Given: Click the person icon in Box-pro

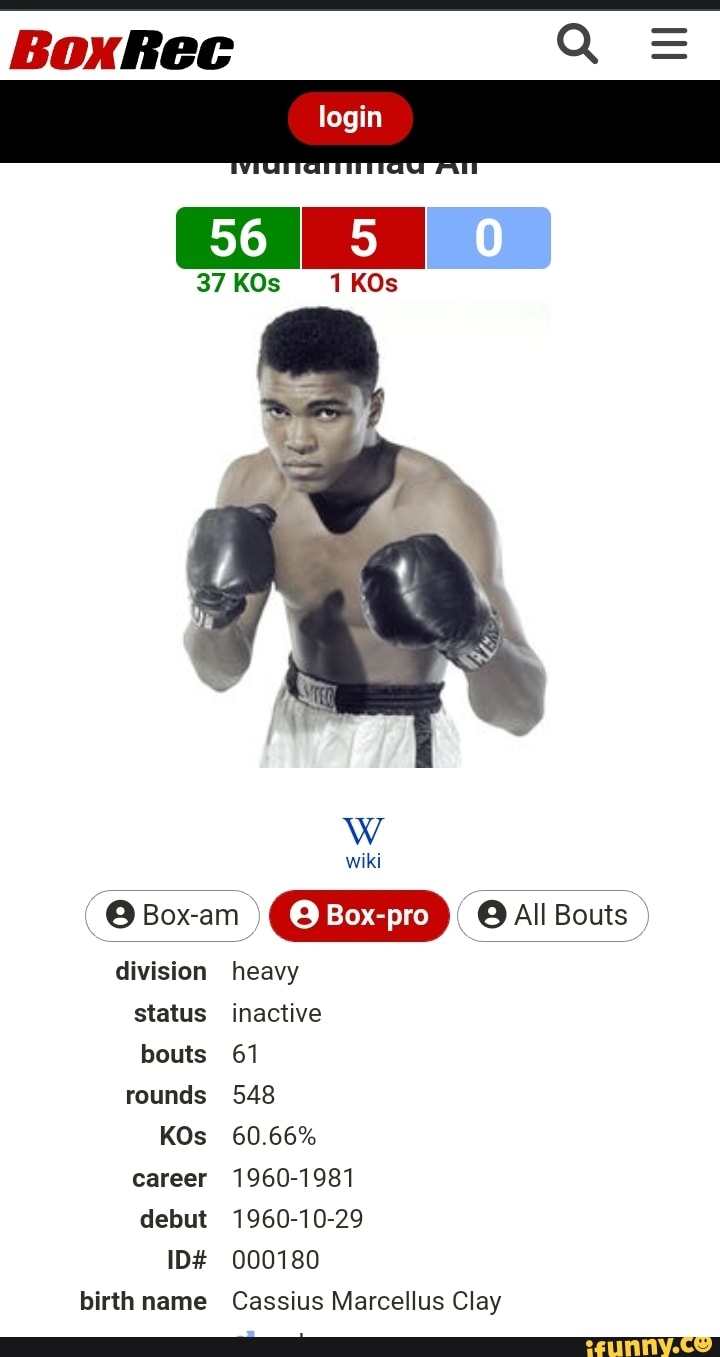Looking at the screenshot, I should pyautogui.click(x=304, y=915).
